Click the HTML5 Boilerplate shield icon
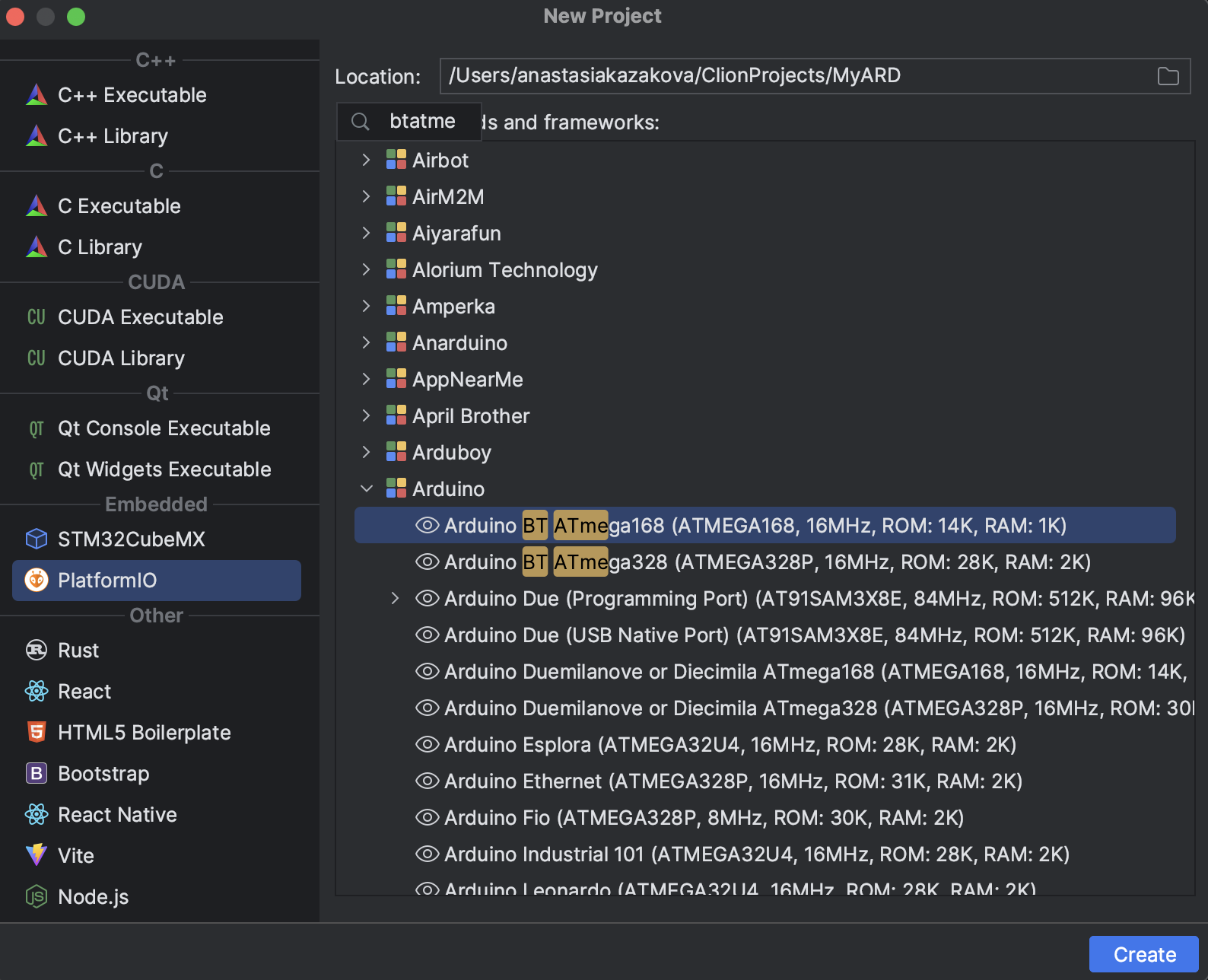Viewport: 1208px width, 980px height. point(37,733)
